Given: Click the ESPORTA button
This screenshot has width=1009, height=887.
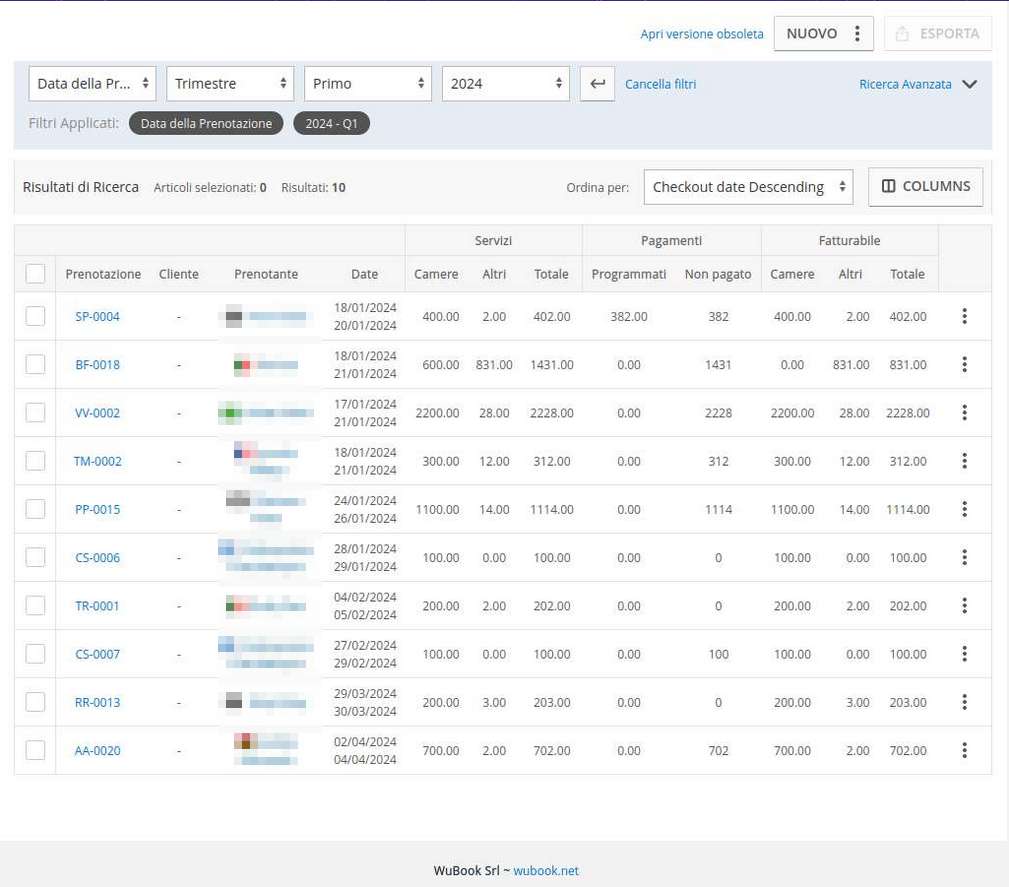Looking at the screenshot, I should coord(938,33).
